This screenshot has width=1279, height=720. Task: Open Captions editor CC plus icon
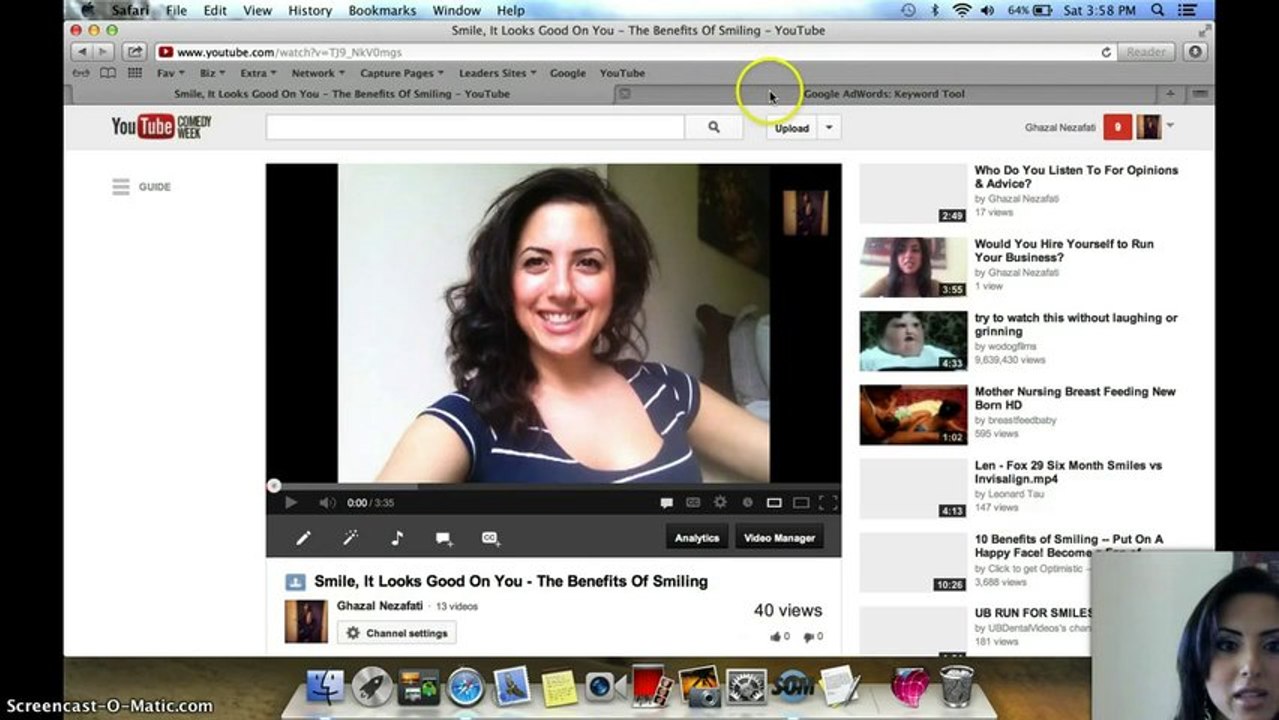click(x=491, y=538)
